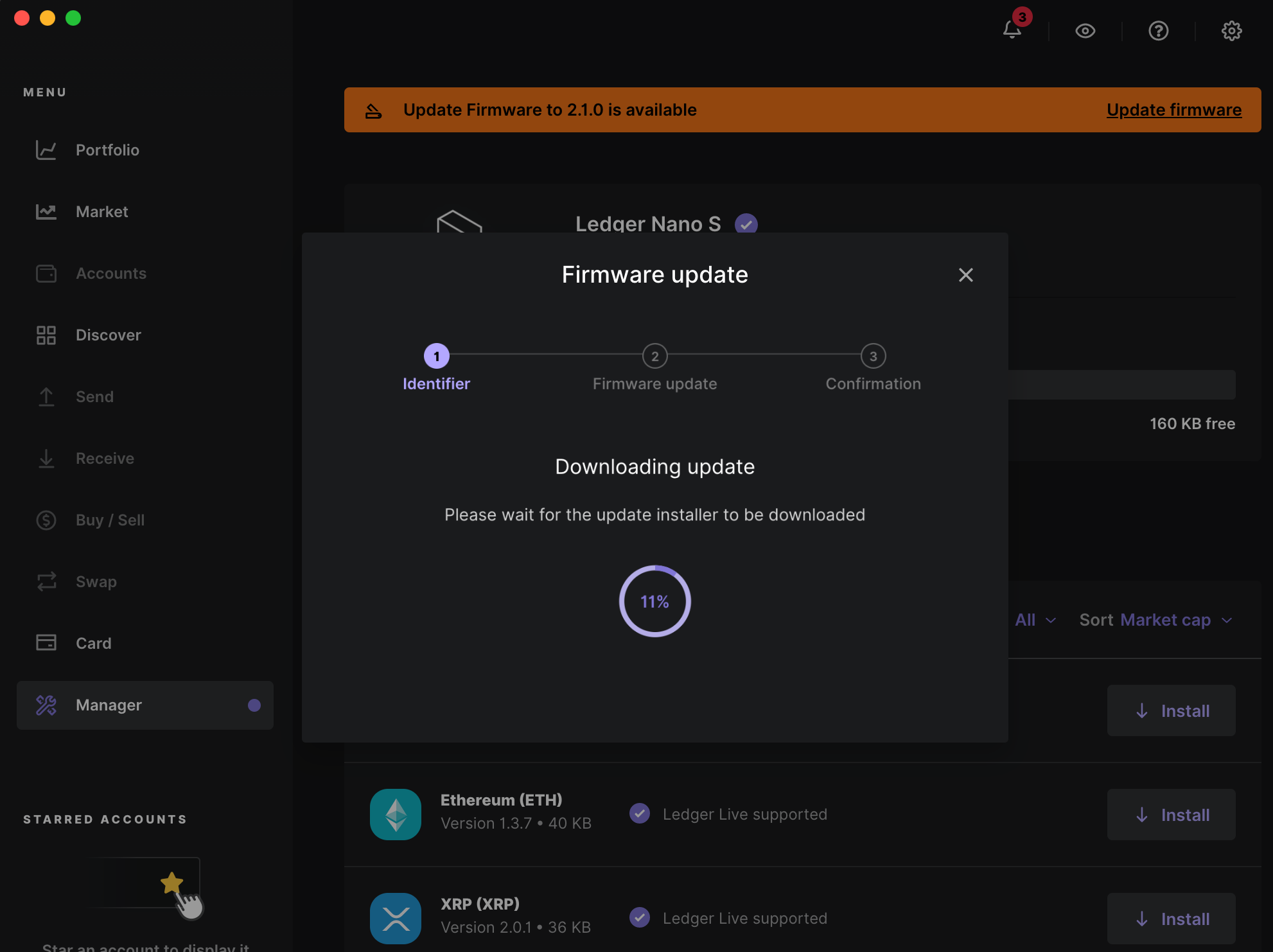
Task: Go to the Card menu item
Action: pyautogui.click(x=93, y=644)
